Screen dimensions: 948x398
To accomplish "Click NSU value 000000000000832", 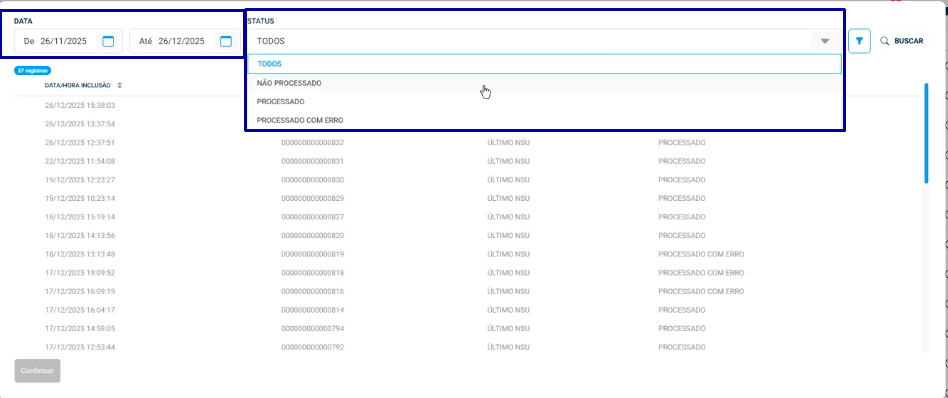I will (x=313, y=143).
